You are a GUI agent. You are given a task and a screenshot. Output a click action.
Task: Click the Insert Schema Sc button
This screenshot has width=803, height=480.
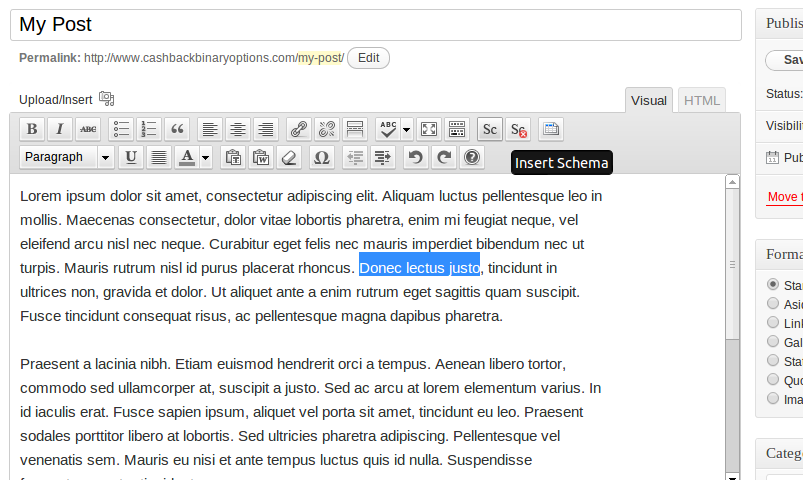[x=490, y=129]
